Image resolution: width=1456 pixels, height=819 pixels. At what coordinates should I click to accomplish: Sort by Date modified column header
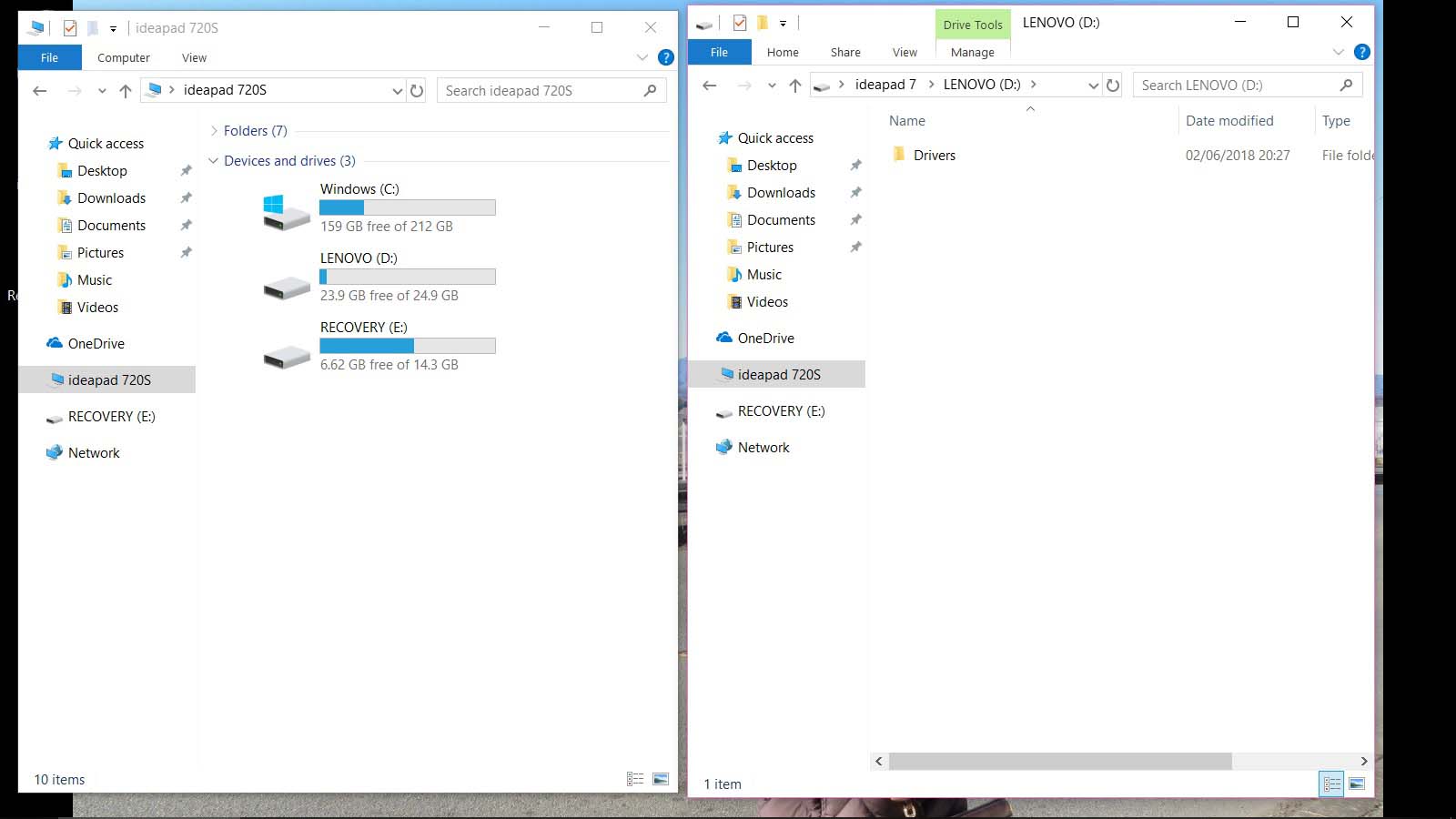[x=1229, y=120]
